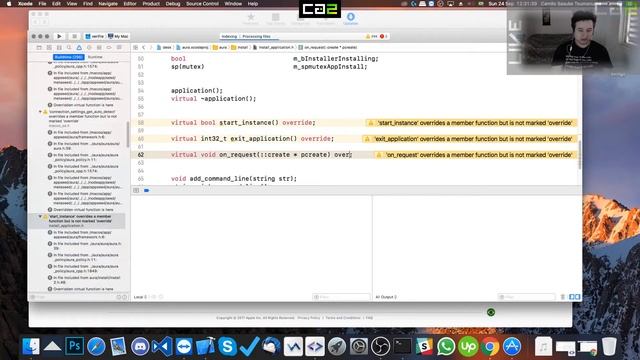
Task: Click the Stop button in Xcode toolbar
Action: (x=74, y=36)
